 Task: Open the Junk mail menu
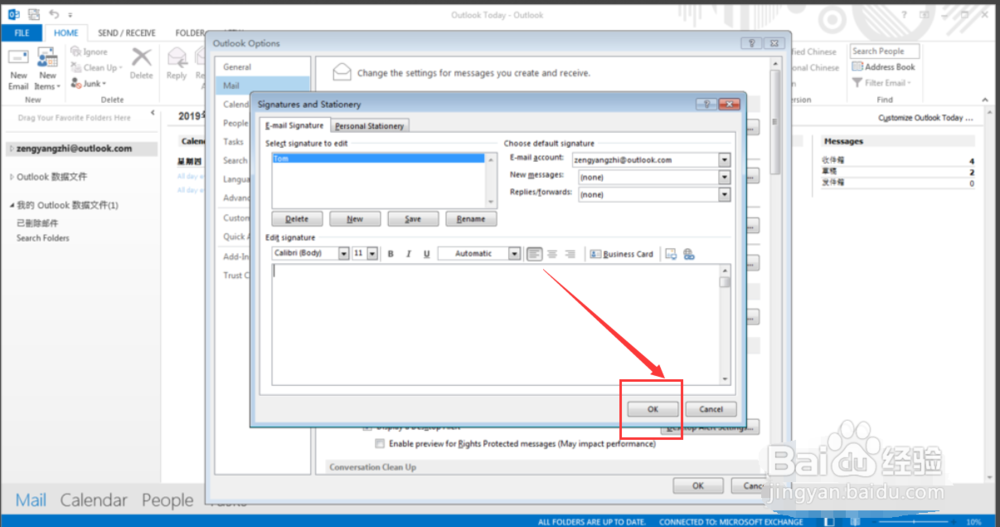89,84
